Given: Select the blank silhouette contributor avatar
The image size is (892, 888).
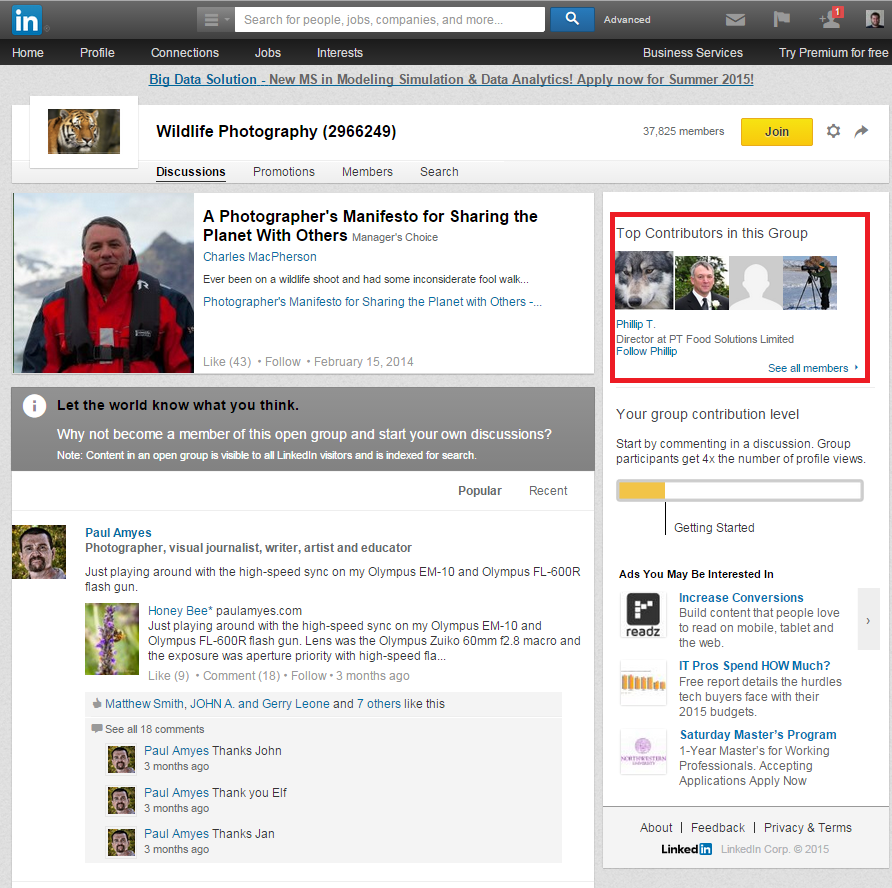Looking at the screenshot, I should click(x=755, y=283).
